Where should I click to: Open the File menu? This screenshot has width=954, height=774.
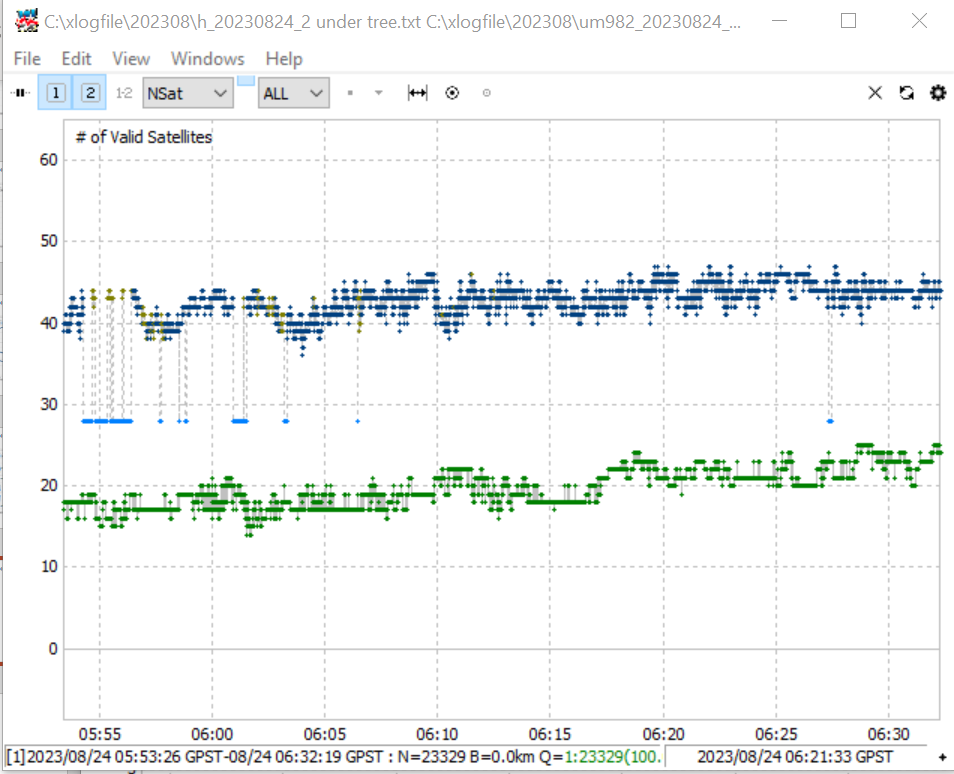click(x=27, y=59)
